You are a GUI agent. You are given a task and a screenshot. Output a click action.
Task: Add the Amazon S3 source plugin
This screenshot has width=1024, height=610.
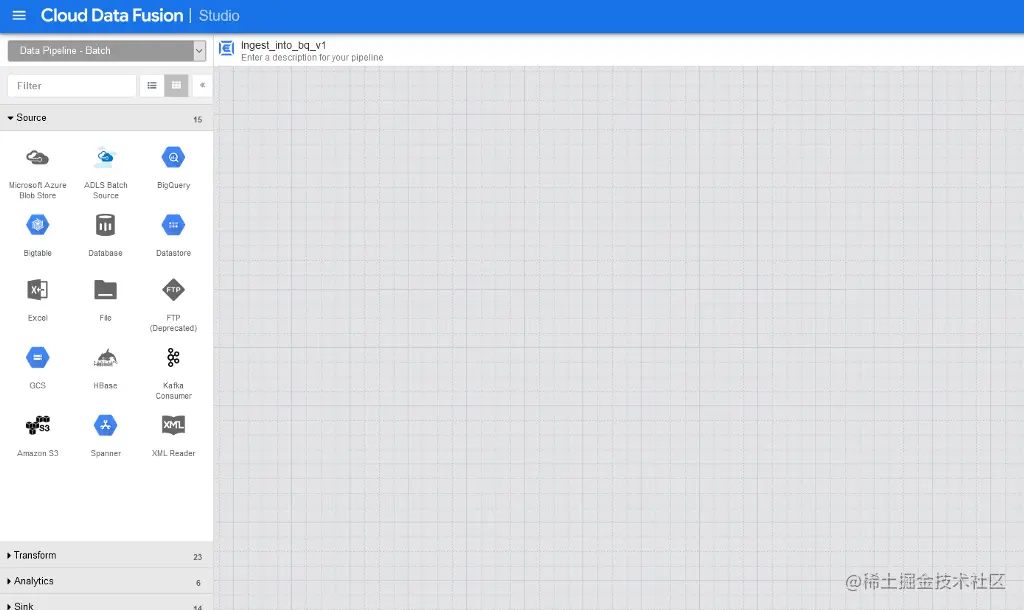37,436
